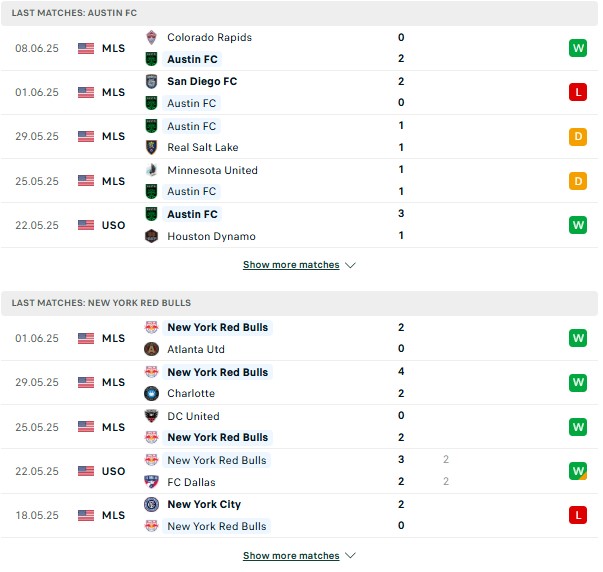Click score 4 for Red Bulls versus Charlotte
603x572 pixels.
401,372
